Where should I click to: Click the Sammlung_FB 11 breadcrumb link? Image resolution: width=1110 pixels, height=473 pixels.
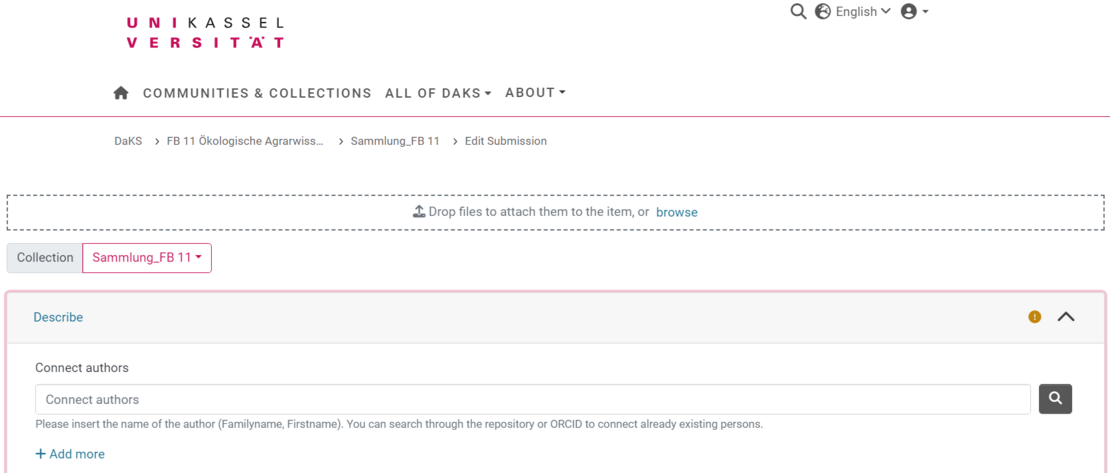pyautogui.click(x=395, y=141)
